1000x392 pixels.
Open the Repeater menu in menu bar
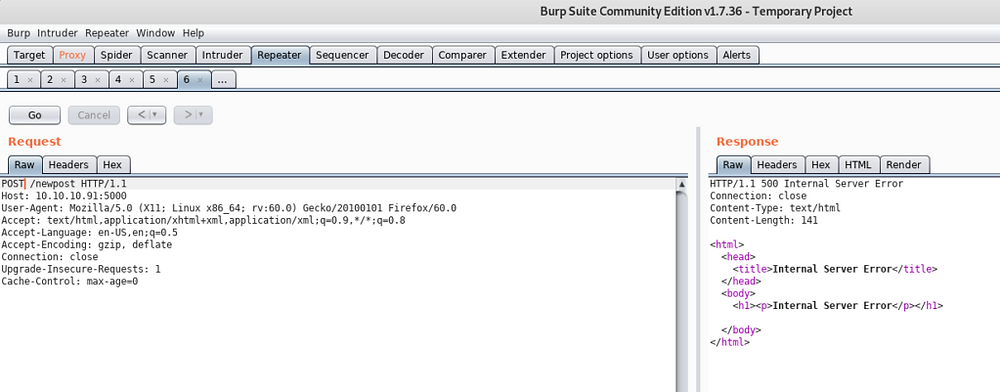tap(107, 33)
